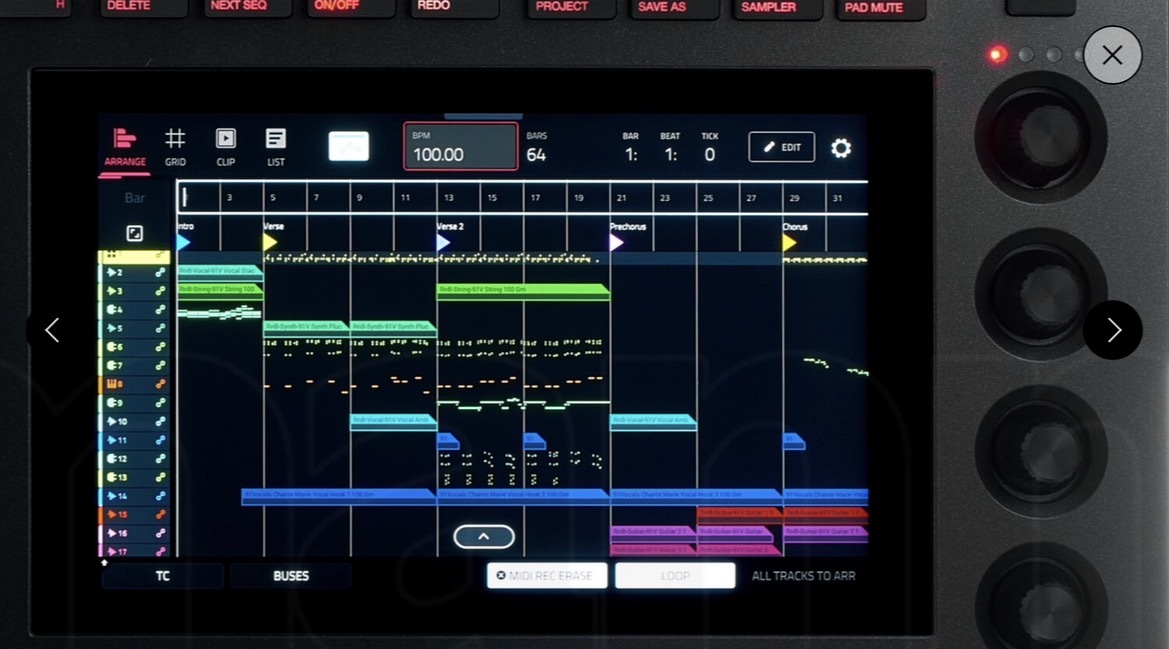1169x649 pixels.
Task: Expand the panel with the up chevron
Action: pos(484,536)
